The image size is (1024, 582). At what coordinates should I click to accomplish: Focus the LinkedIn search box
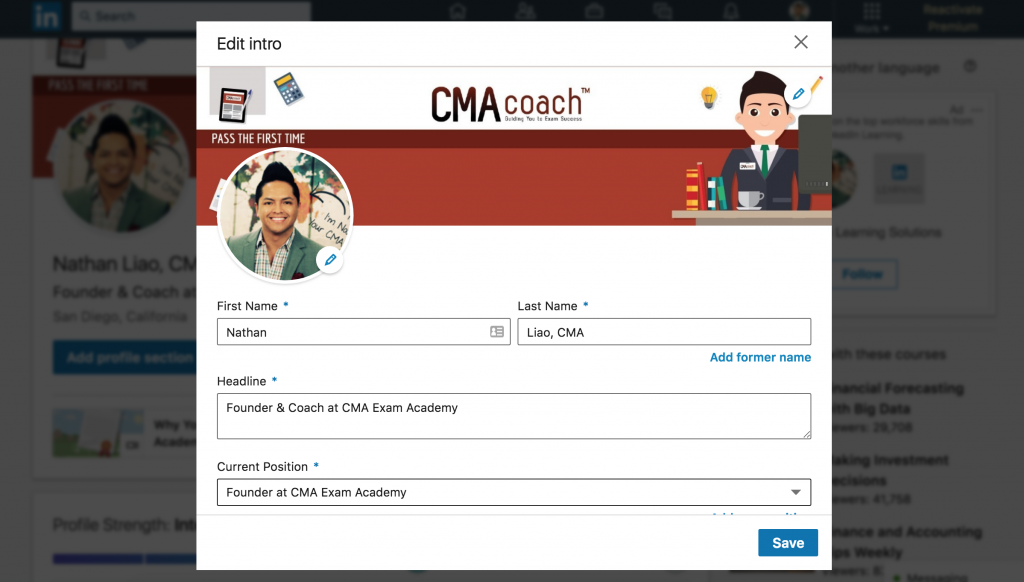[191, 16]
